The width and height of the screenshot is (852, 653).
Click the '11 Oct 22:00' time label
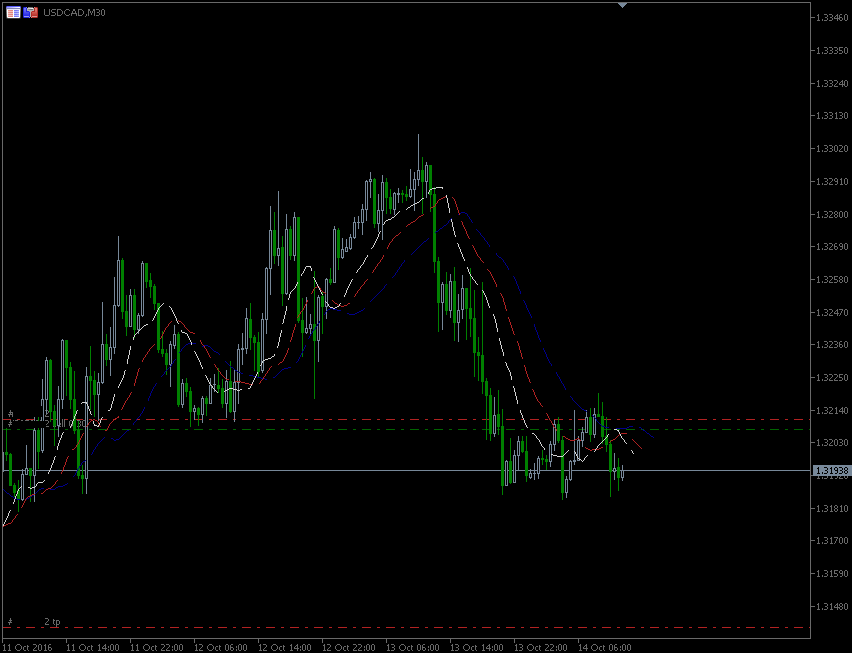[156, 648]
